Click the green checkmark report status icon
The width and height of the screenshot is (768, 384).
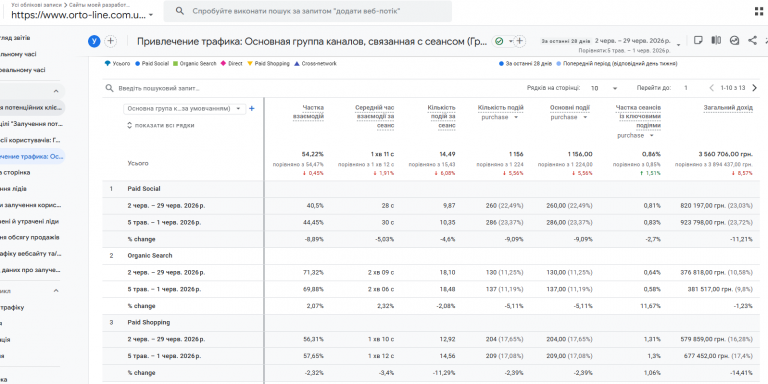[x=499, y=42]
